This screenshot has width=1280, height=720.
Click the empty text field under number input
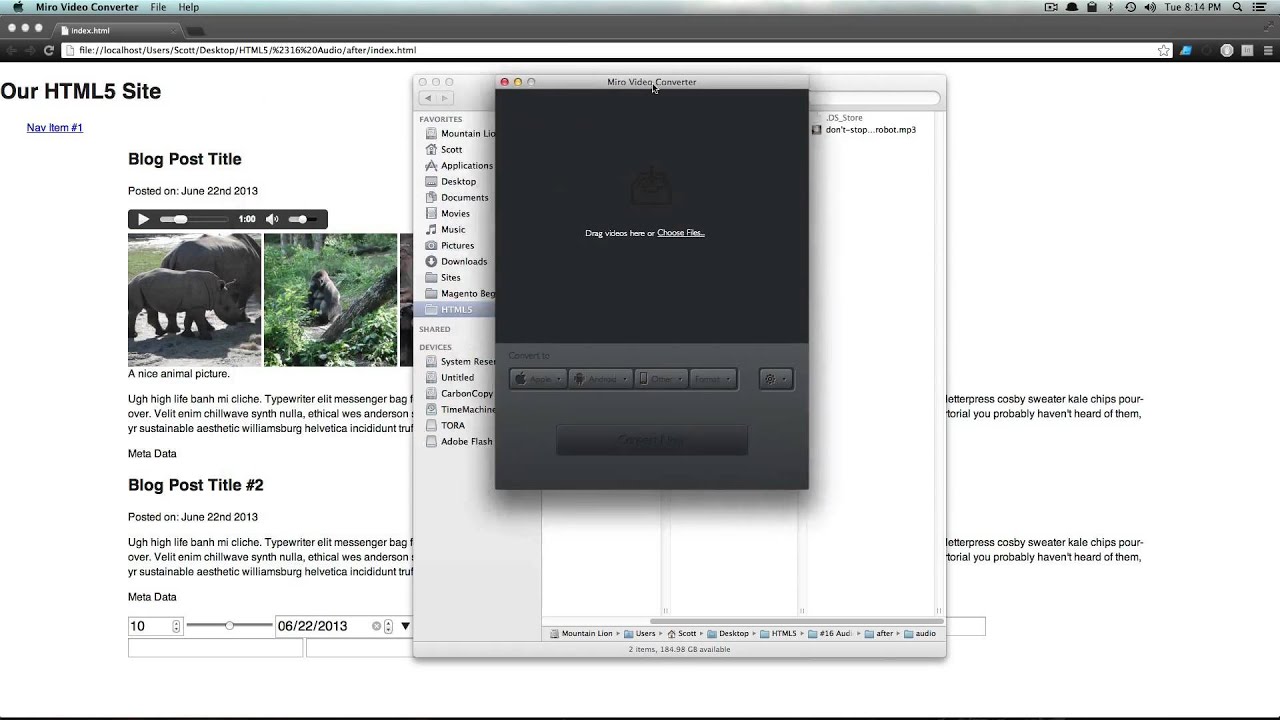point(215,648)
